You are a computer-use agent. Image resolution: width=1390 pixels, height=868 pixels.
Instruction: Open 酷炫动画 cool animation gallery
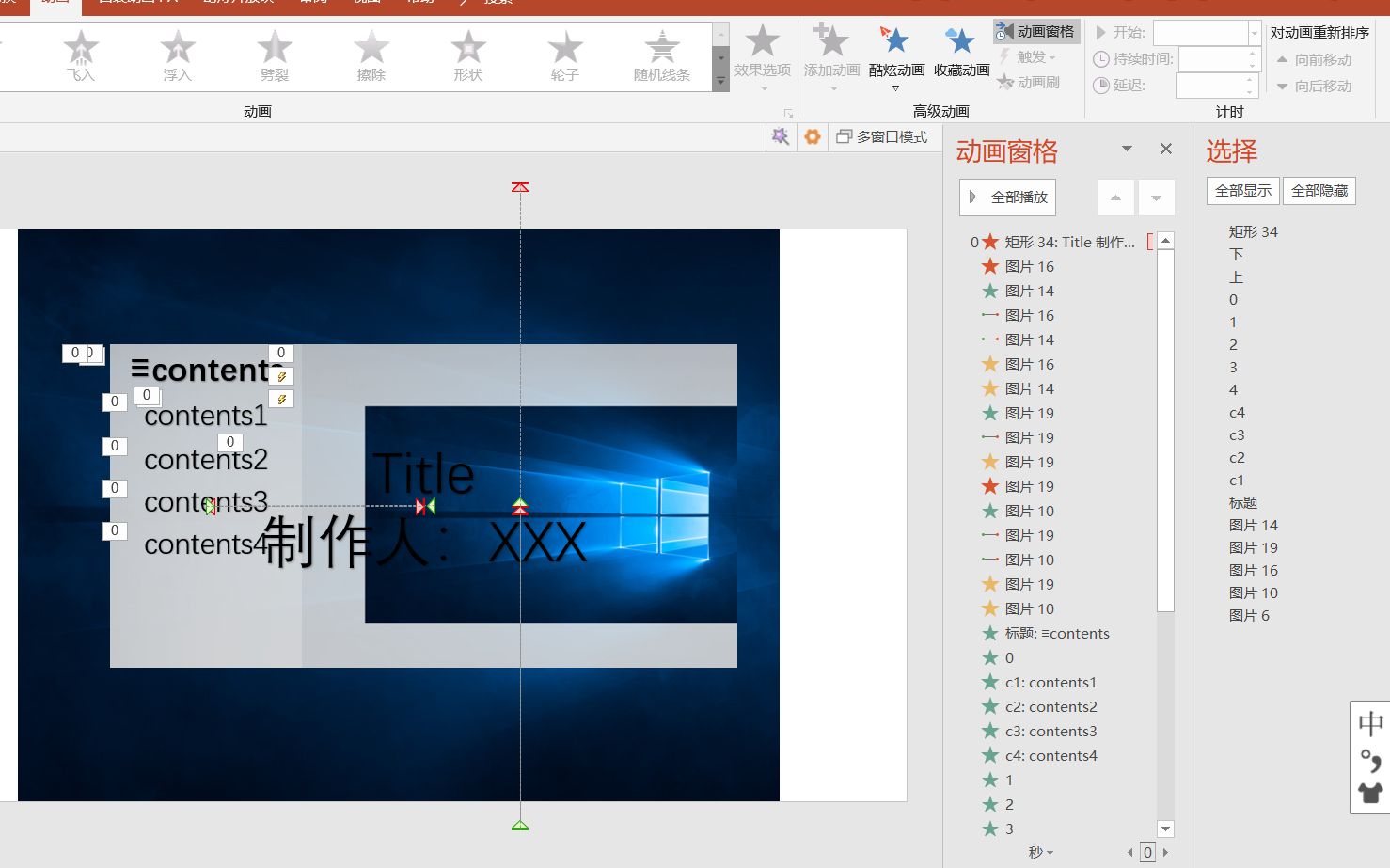(894, 56)
